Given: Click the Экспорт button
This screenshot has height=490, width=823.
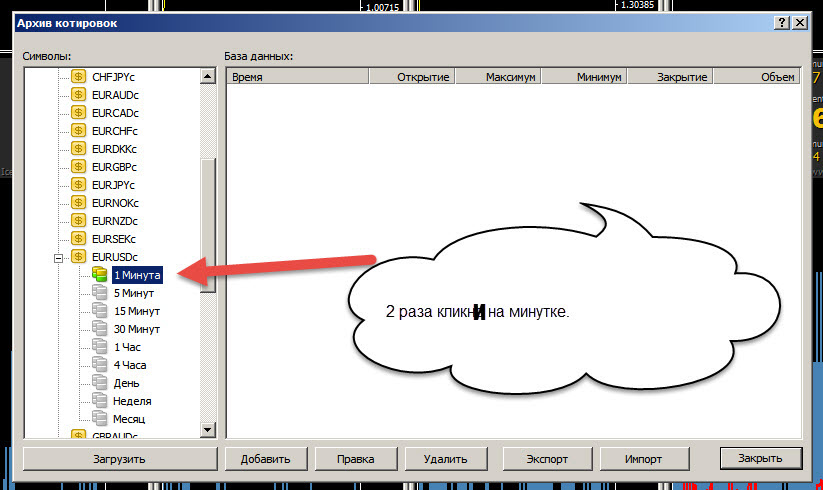Looking at the screenshot, I should coord(547,459).
